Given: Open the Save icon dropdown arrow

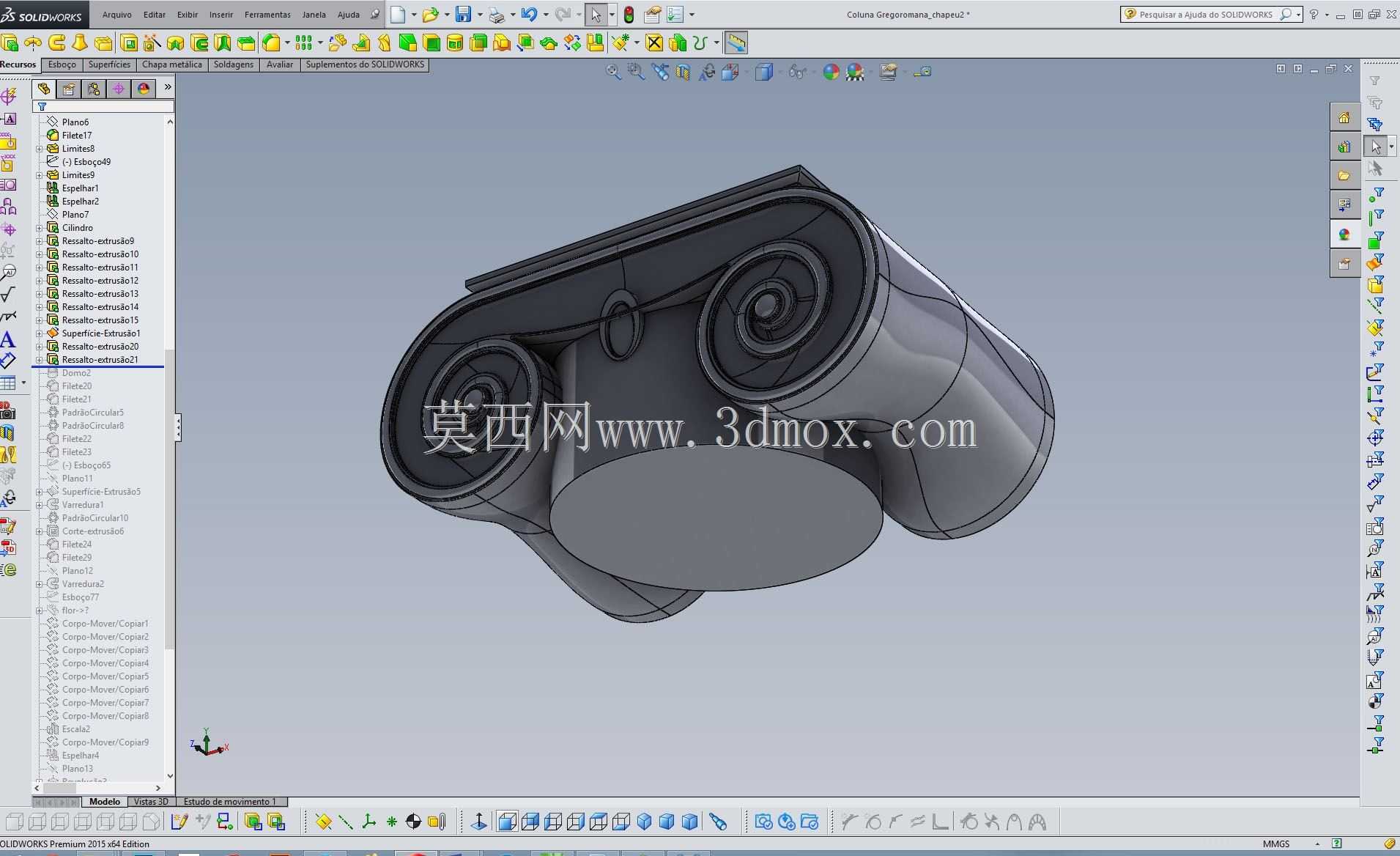Looking at the screenshot, I should point(479,15).
